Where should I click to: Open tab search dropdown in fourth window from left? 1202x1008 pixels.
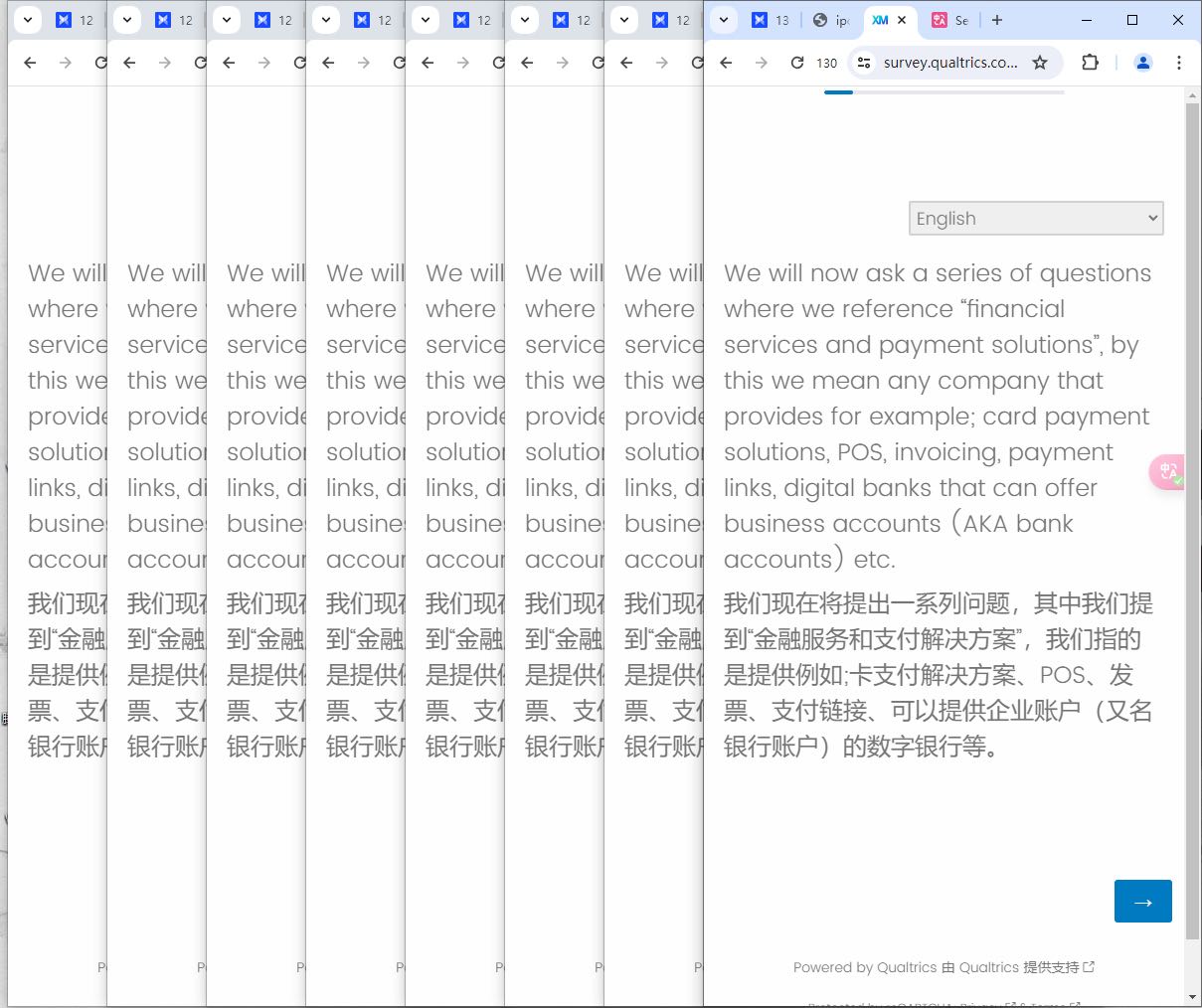point(326,20)
